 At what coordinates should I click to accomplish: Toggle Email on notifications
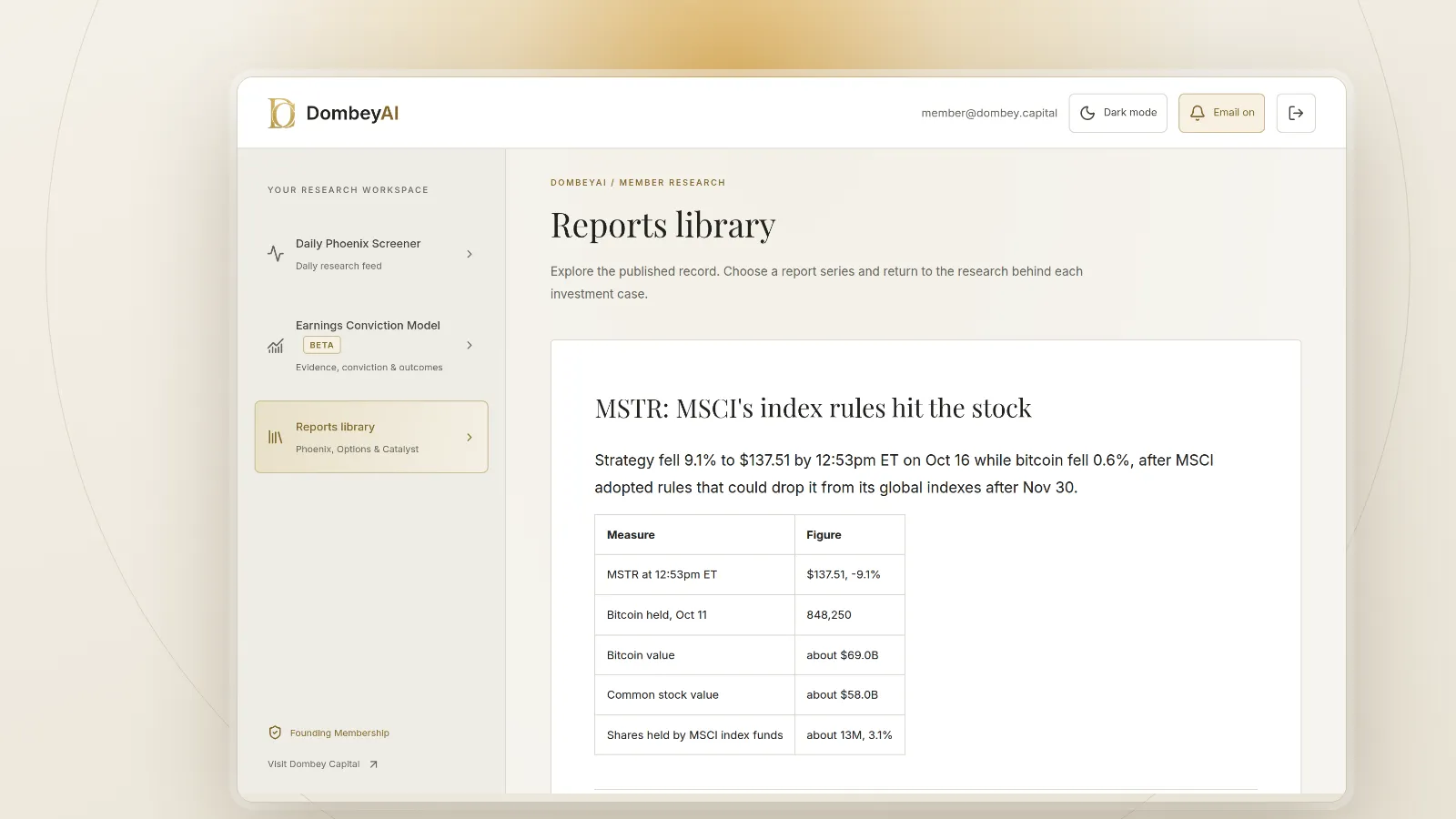tap(1221, 113)
